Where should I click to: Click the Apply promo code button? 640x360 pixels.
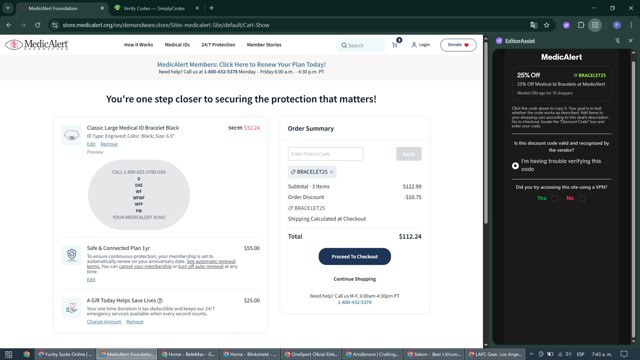point(409,154)
